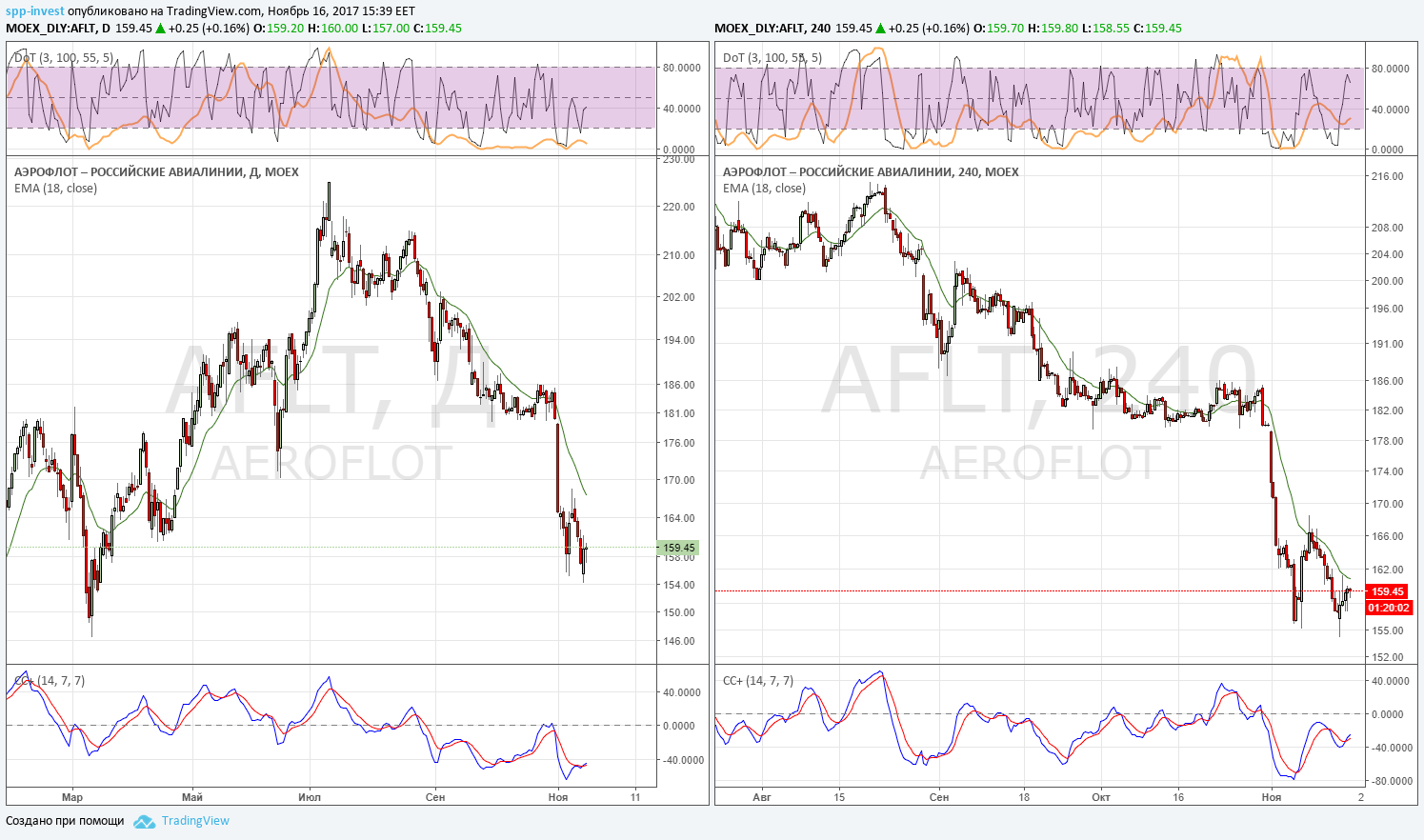
Task: Click O:159.70 open value in right header
Action: click(x=998, y=28)
